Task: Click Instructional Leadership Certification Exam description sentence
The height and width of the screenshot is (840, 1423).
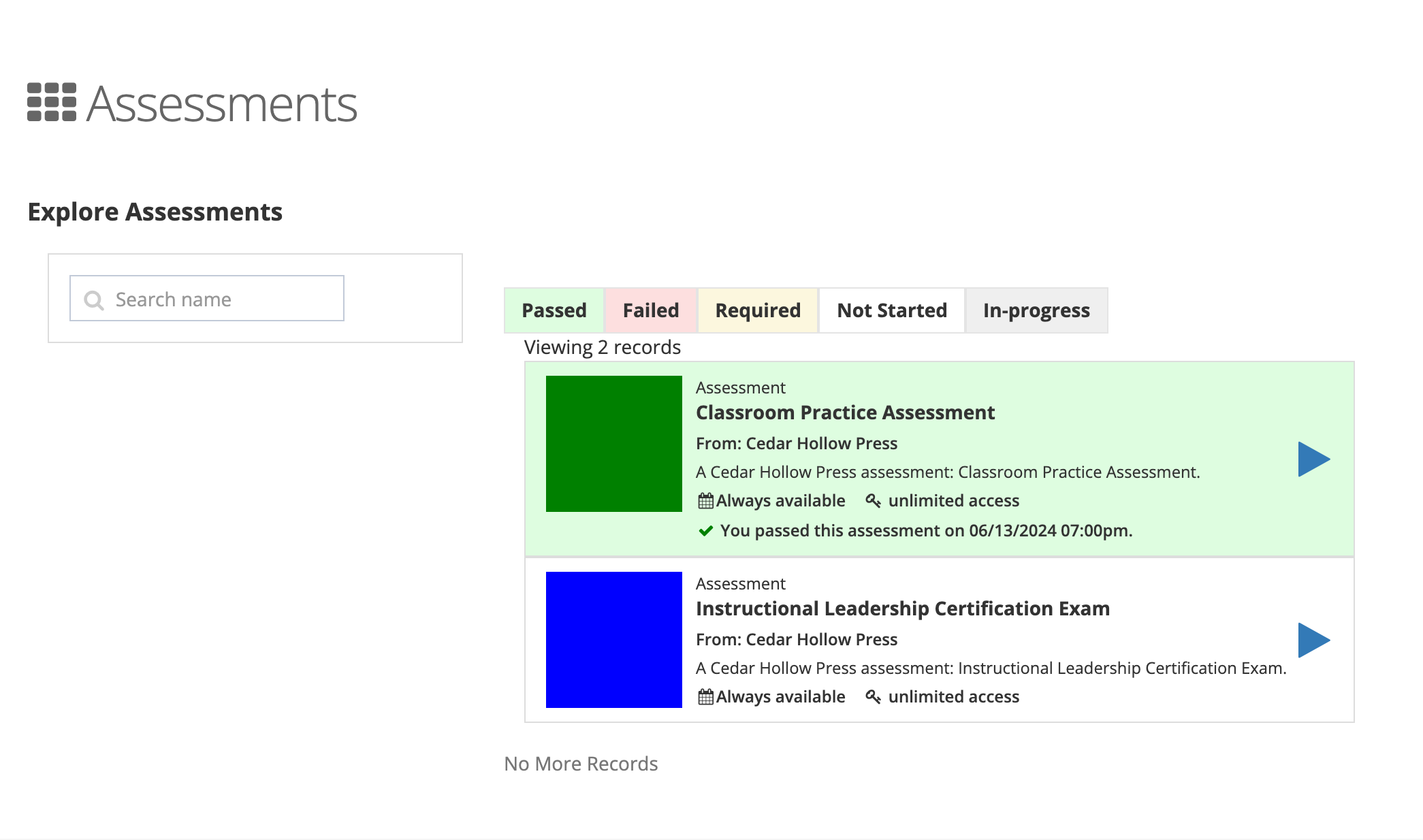Action: click(x=991, y=668)
